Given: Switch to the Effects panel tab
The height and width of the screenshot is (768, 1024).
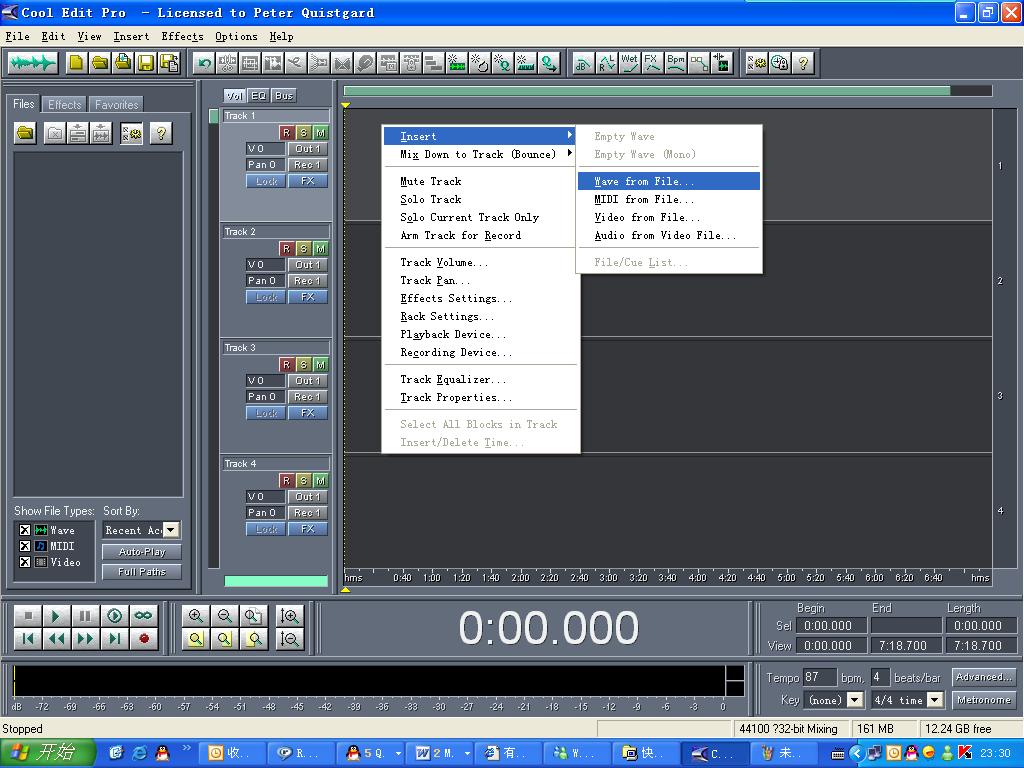Looking at the screenshot, I should point(65,104).
